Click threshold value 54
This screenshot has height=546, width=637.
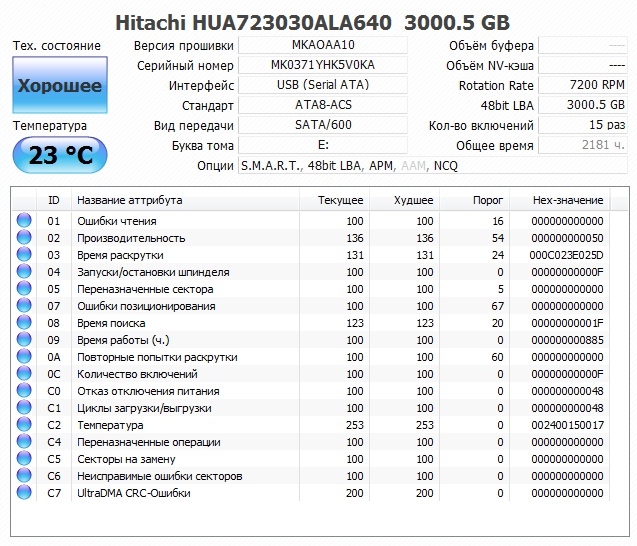pyautogui.click(x=498, y=238)
